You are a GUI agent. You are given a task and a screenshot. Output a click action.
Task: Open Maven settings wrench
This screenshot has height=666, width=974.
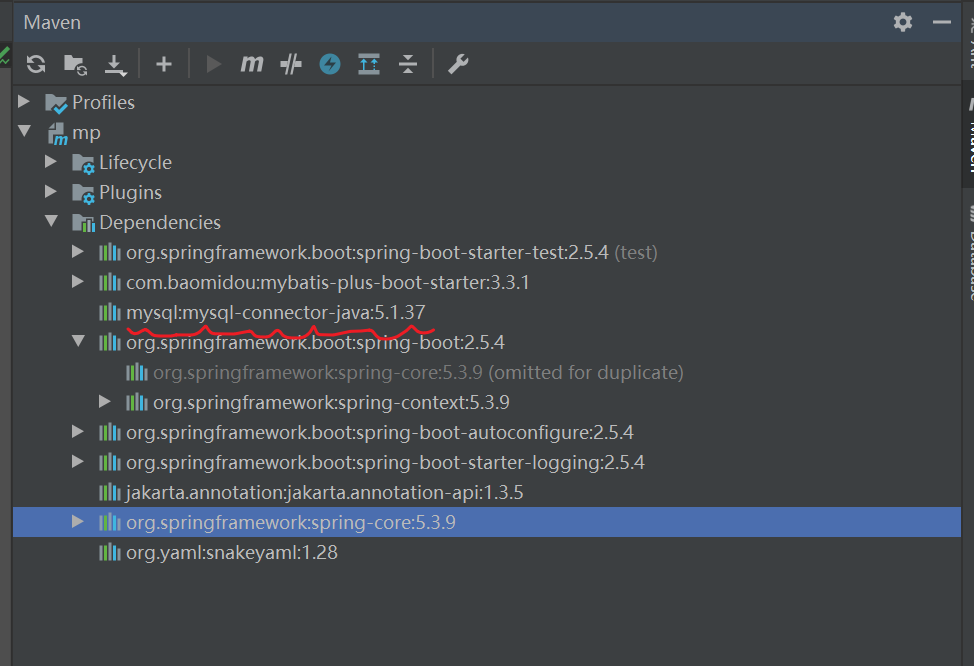pos(458,64)
